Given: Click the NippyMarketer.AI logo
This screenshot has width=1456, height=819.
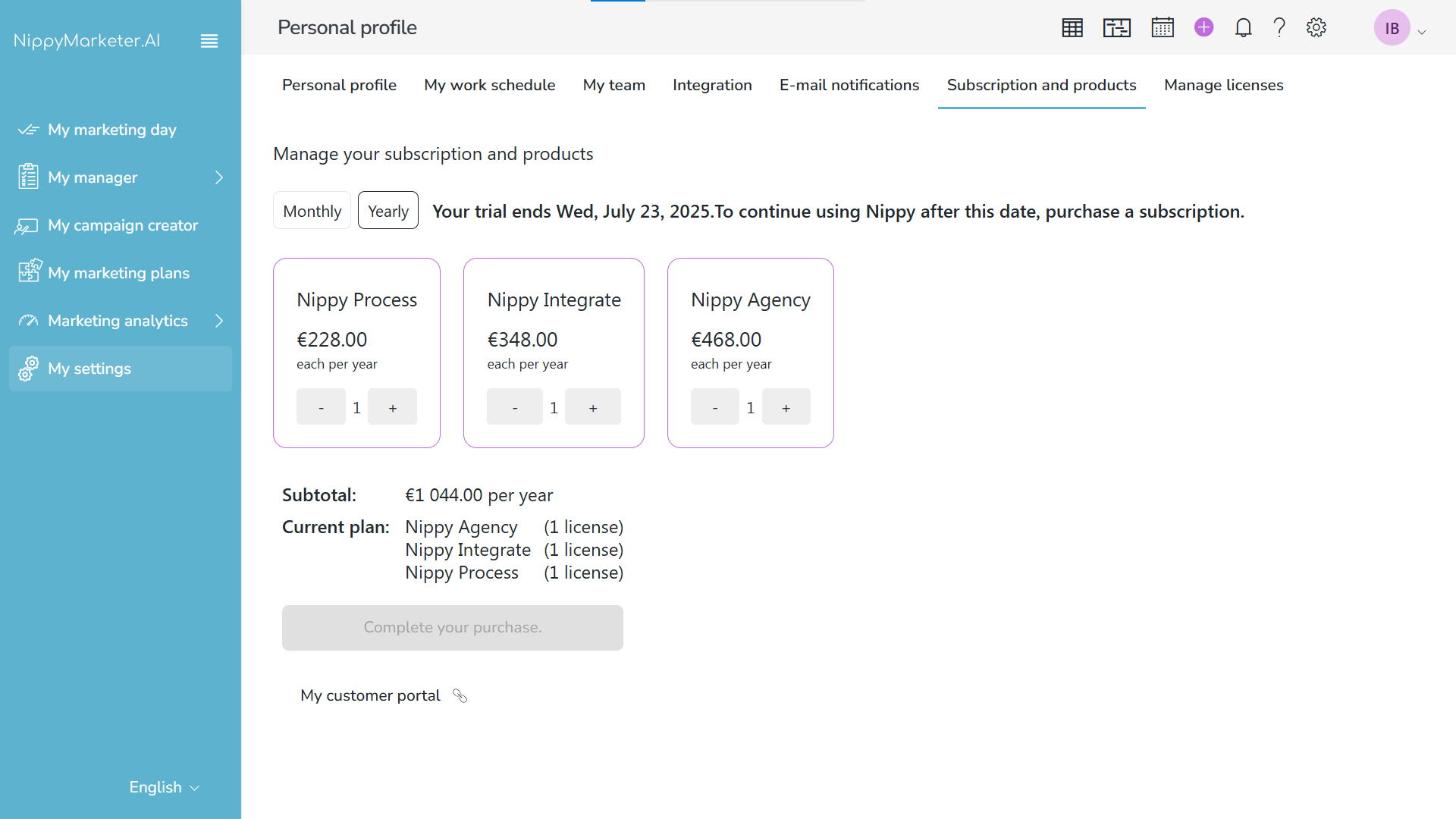Looking at the screenshot, I should coord(87,41).
